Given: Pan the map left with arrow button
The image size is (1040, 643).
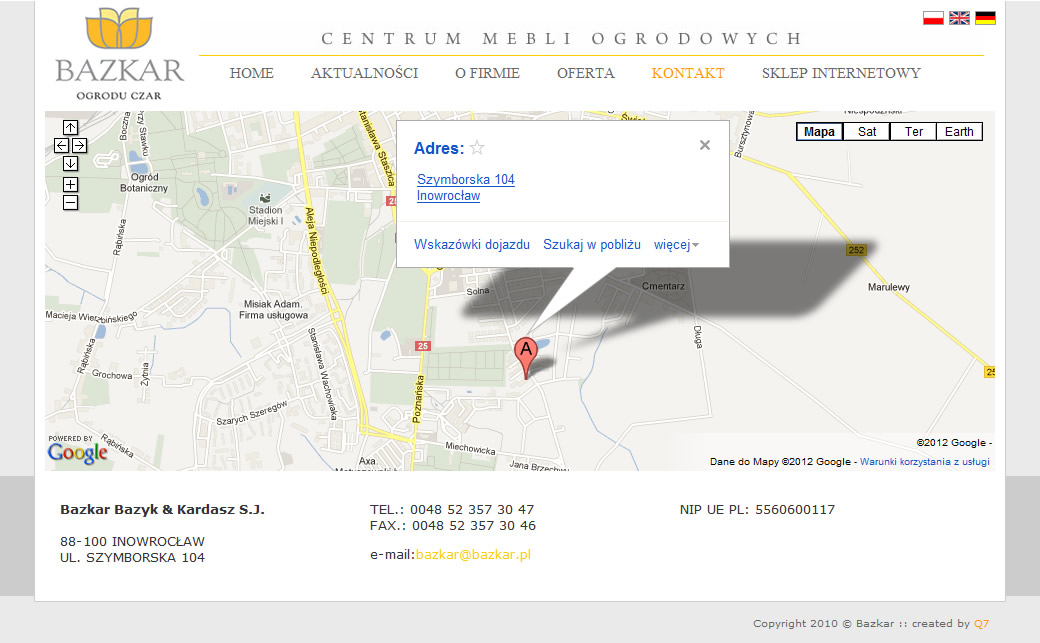Looking at the screenshot, I should 62,145.
